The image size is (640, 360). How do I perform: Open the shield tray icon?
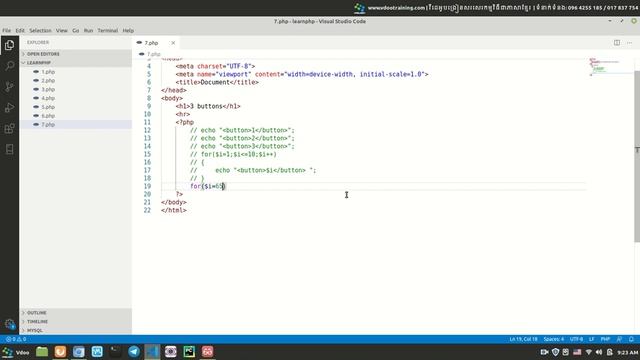click(x=555, y=352)
